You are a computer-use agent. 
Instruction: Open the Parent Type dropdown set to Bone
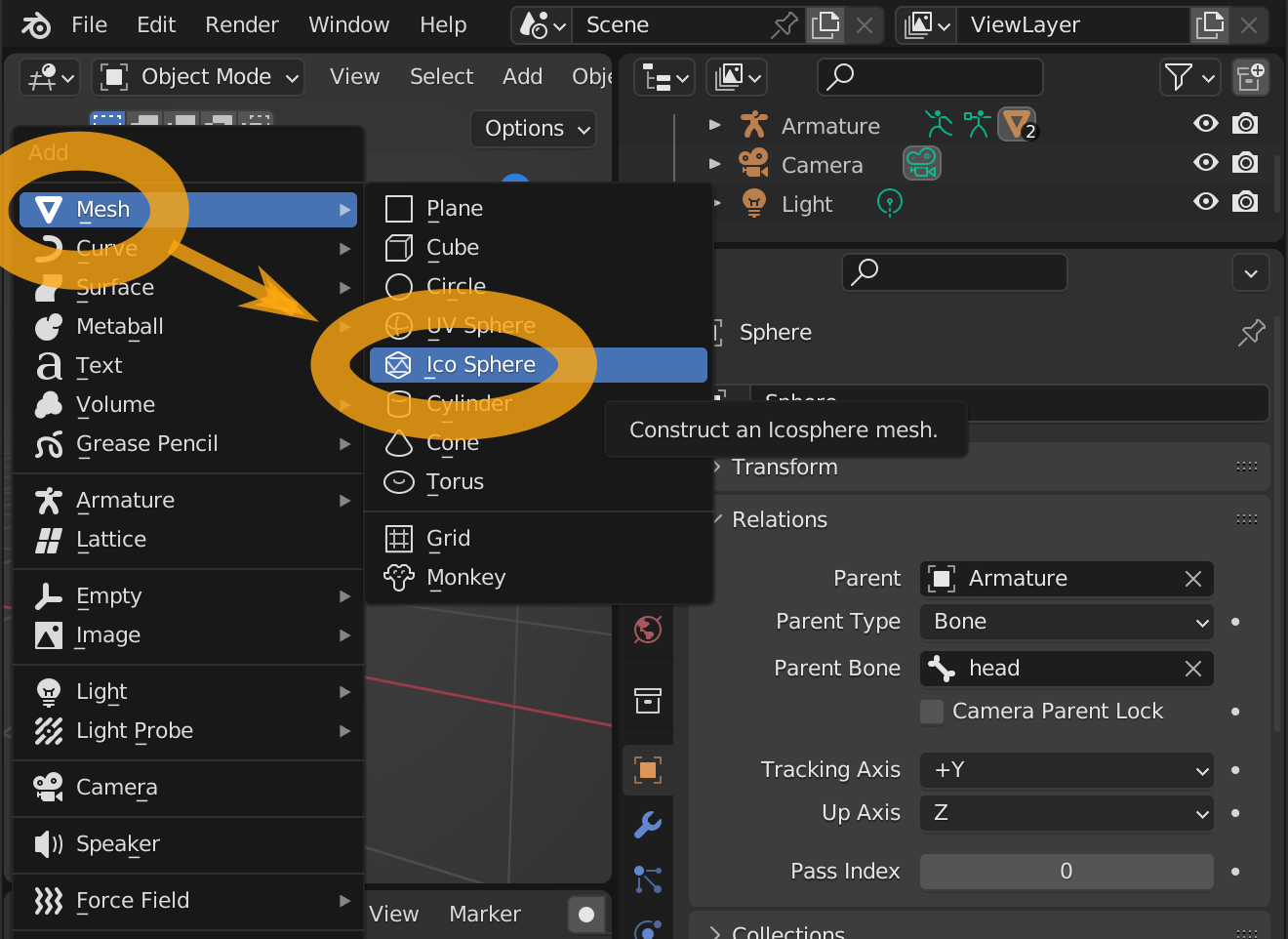pos(1067,622)
